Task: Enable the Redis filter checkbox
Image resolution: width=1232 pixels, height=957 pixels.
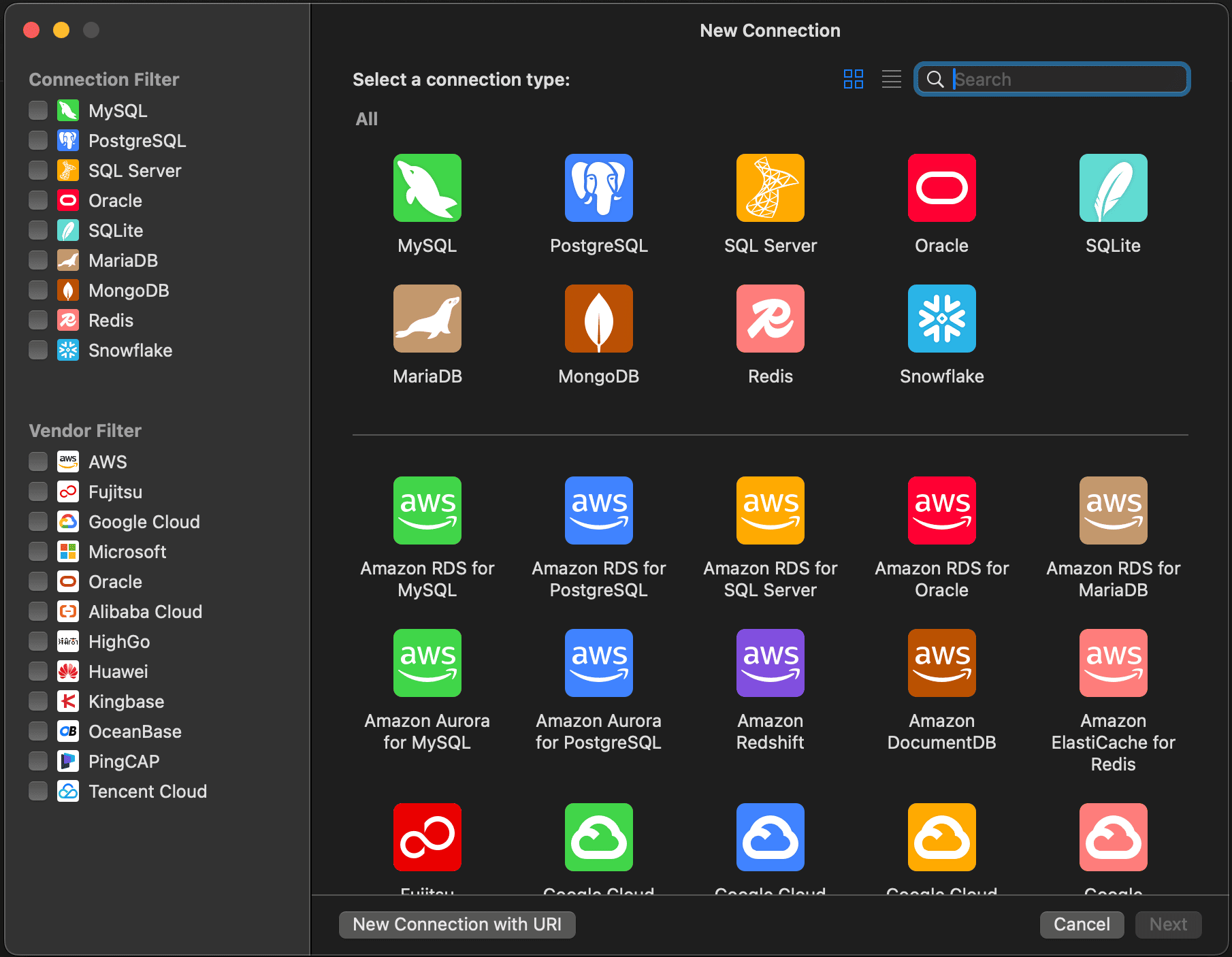Action: pyautogui.click(x=38, y=320)
